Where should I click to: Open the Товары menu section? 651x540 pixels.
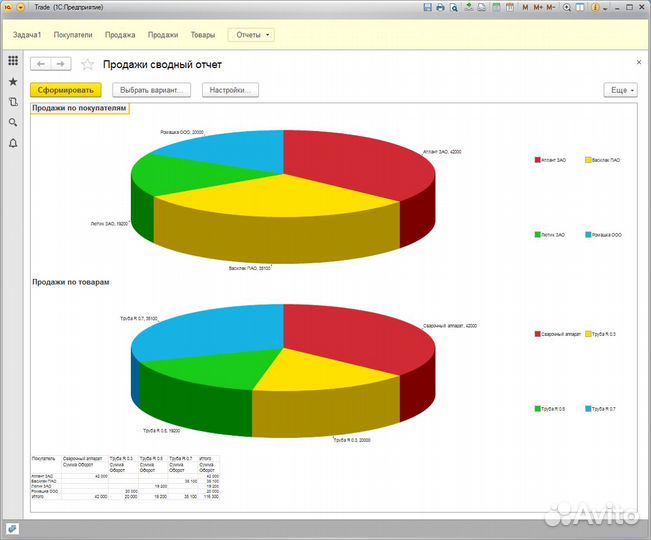click(x=203, y=35)
